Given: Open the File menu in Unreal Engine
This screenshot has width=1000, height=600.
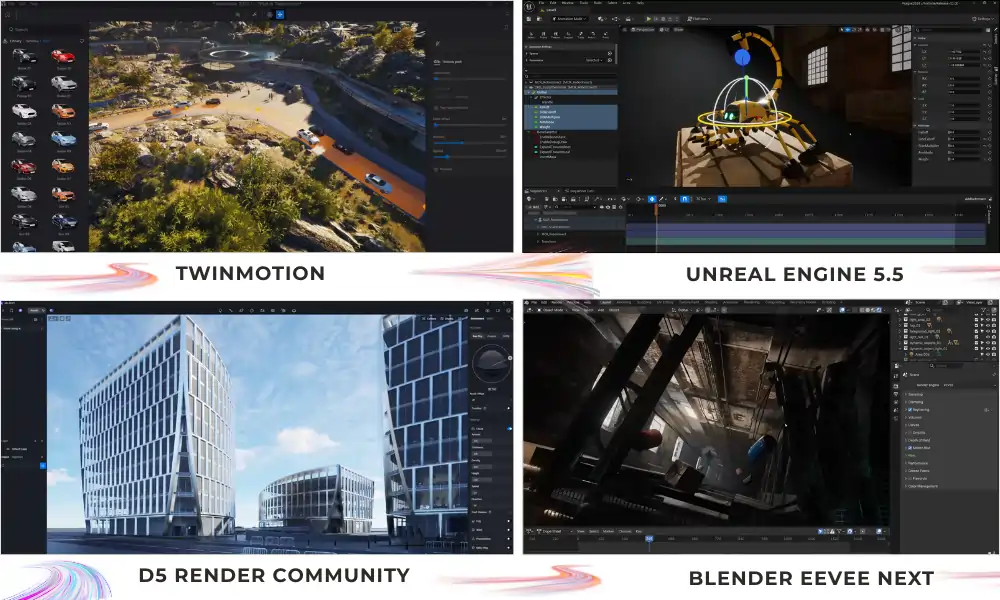Looking at the screenshot, I should (x=541, y=3).
